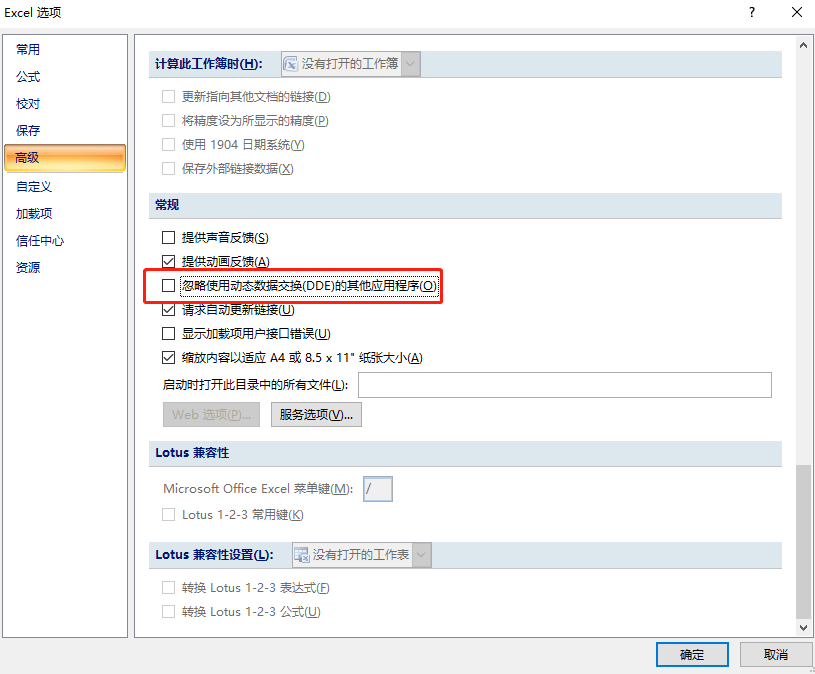The width and height of the screenshot is (815, 674).
Task: Enable 使用 1904 日期系统 checkbox
Action: 168,144
